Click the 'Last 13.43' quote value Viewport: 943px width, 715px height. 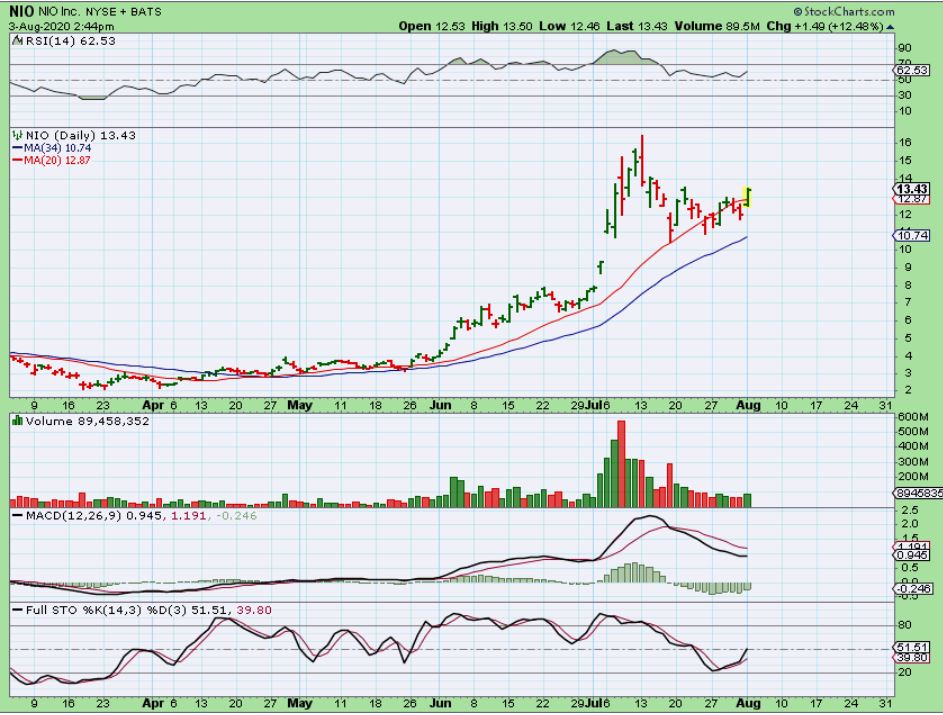click(x=637, y=26)
